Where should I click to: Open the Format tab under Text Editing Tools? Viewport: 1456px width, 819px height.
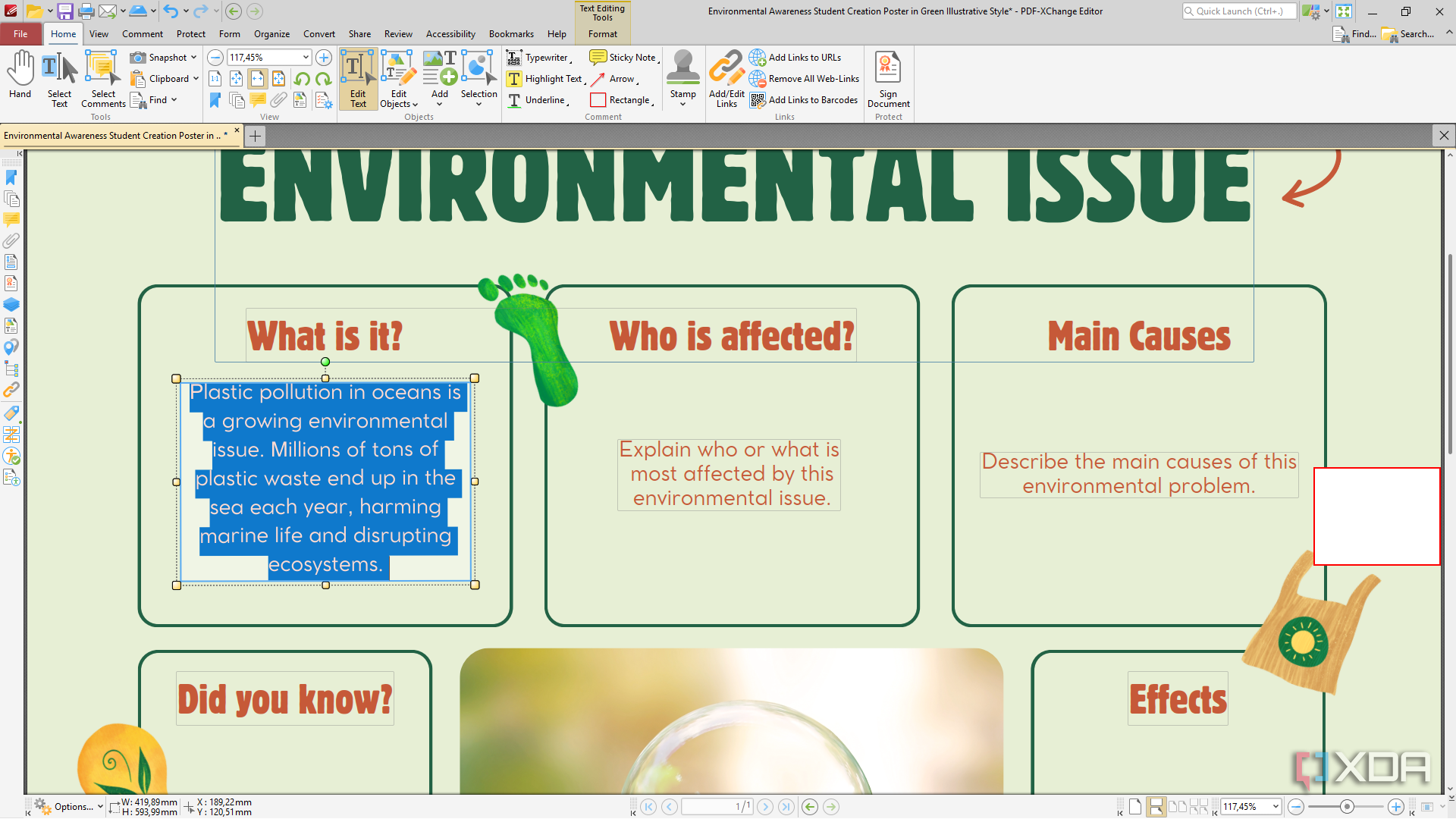click(x=603, y=34)
